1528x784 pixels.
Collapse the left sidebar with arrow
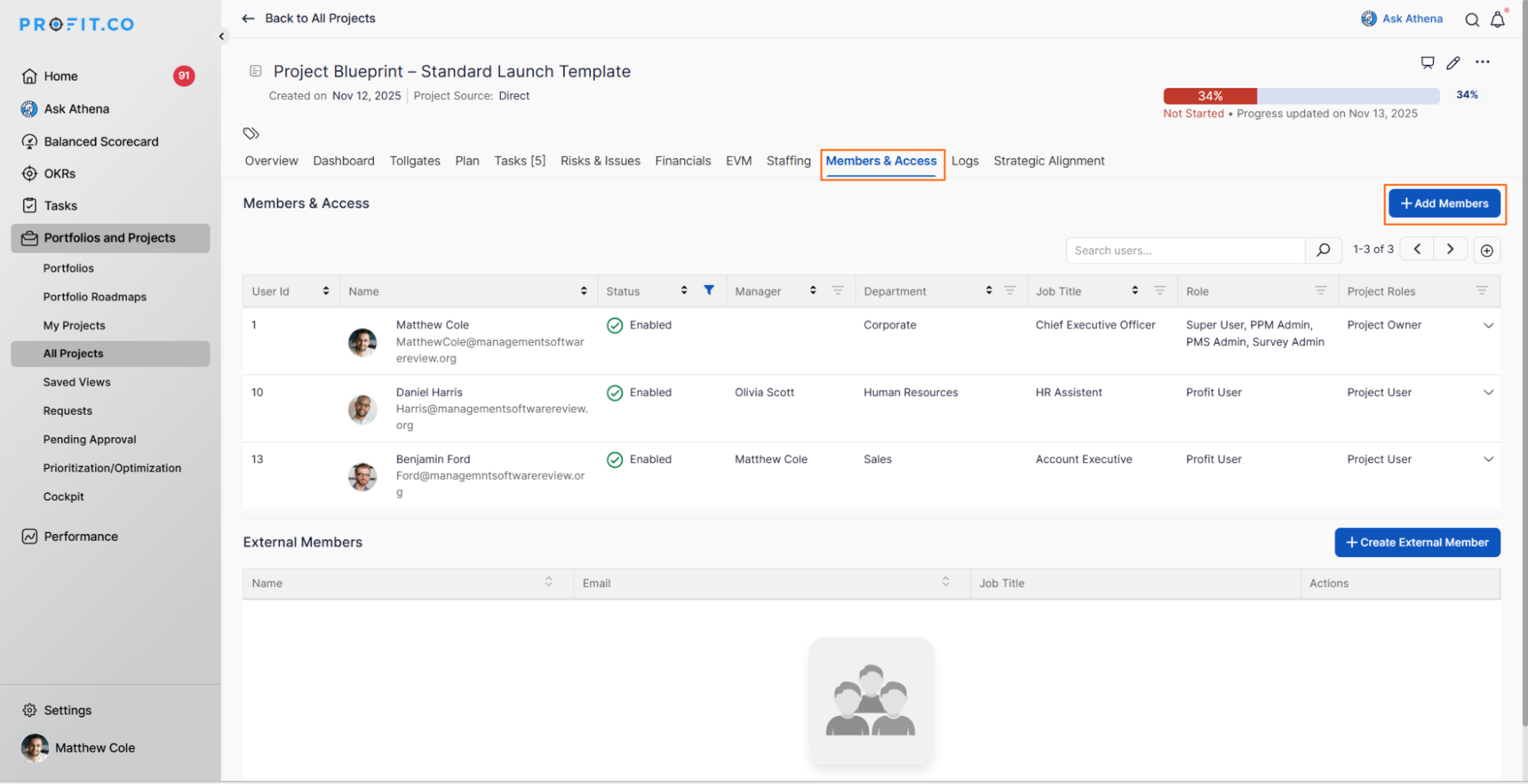pos(222,36)
